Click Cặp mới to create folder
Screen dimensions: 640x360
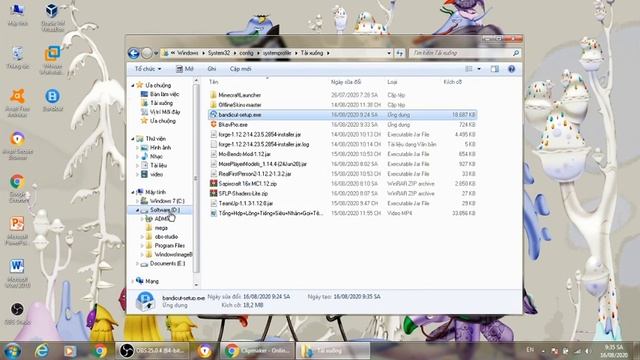coord(240,69)
